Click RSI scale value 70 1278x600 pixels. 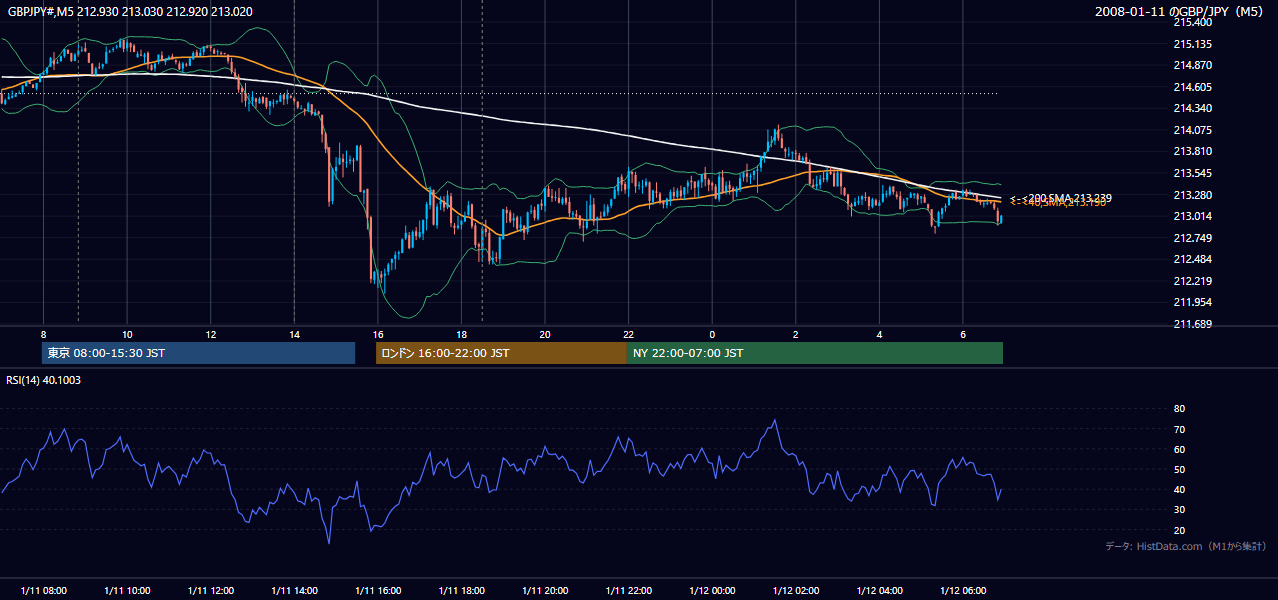(x=1179, y=429)
